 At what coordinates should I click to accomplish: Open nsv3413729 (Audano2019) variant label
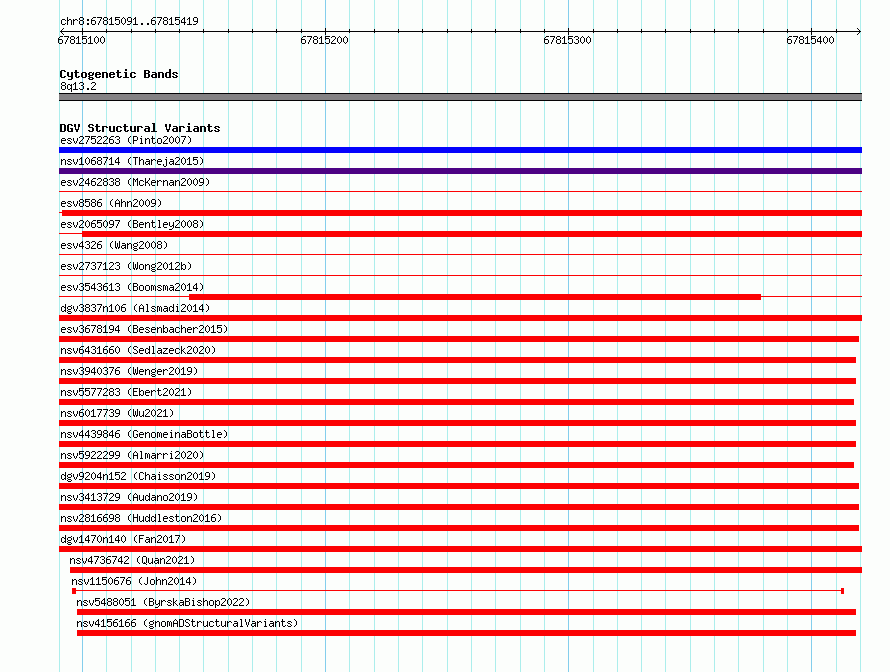[x=129, y=497]
